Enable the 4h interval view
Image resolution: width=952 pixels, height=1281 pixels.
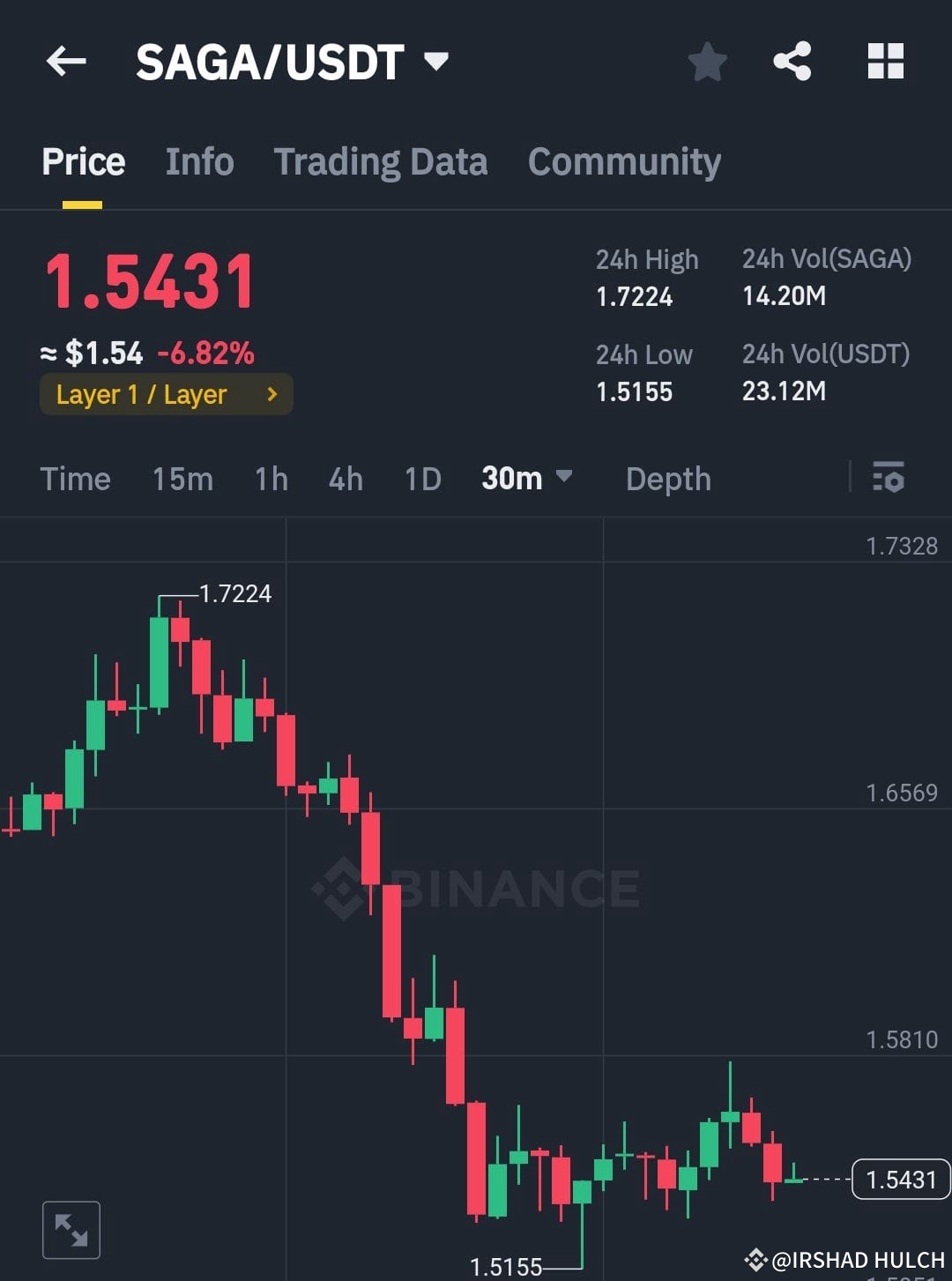point(345,479)
